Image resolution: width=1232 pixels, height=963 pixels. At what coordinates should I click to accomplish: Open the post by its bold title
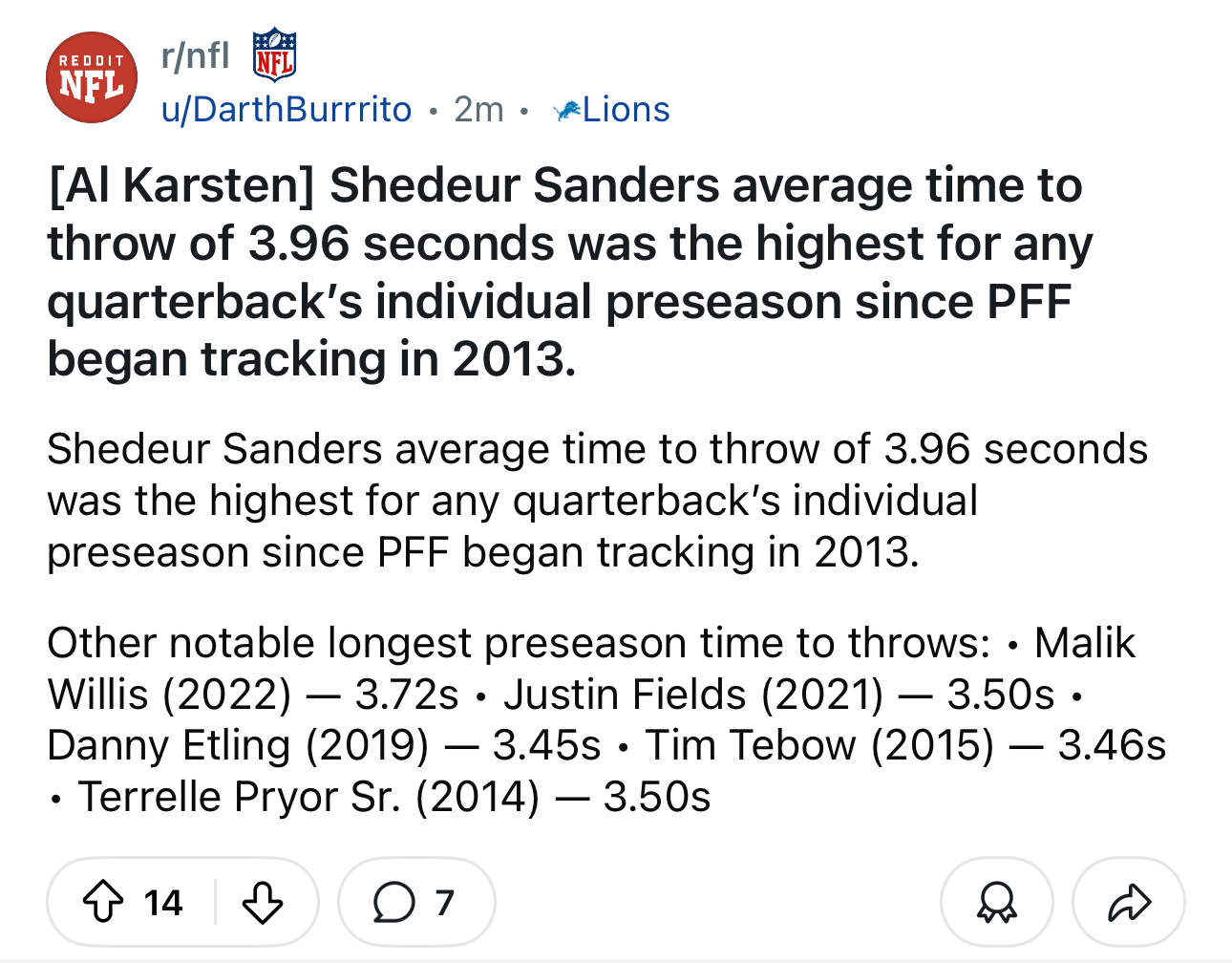pos(570,272)
